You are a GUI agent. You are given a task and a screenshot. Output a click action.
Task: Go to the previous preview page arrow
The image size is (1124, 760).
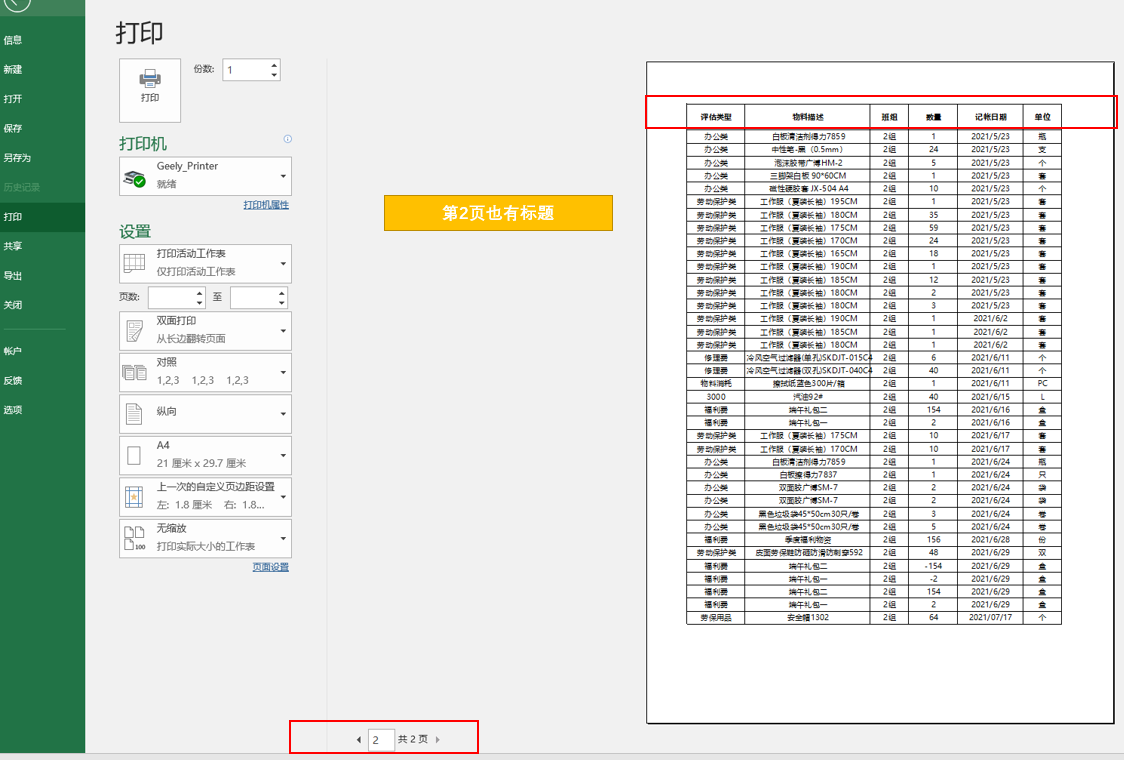pyautogui.click(x=359, y=740)
